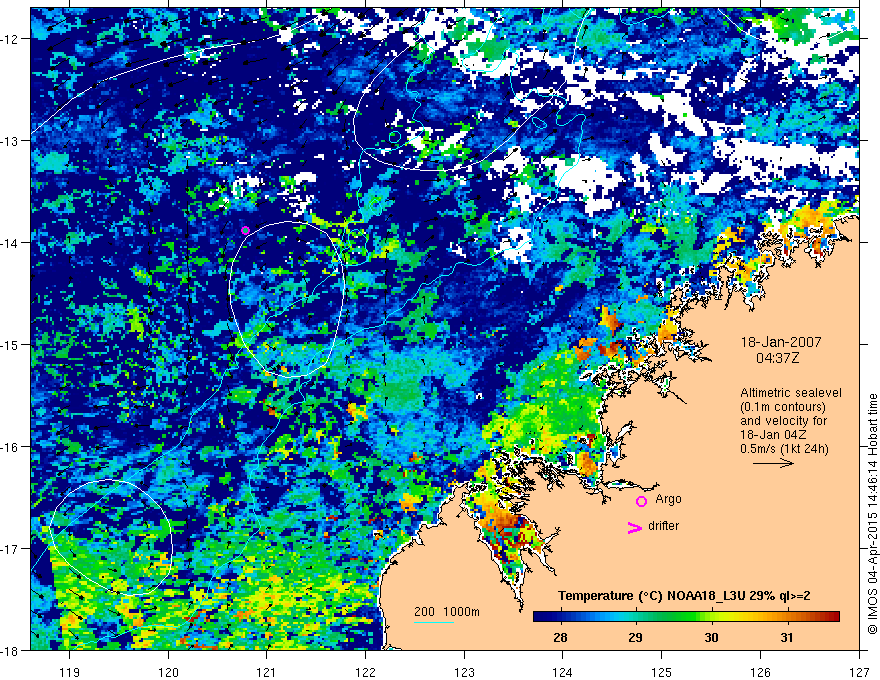880x680 pixels.
Task: Click latitude axis label '-13'
Action: [x=11, y=141]
